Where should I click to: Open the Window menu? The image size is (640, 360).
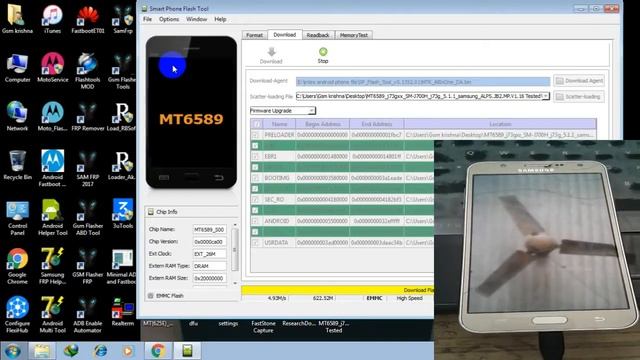point(196,19)
